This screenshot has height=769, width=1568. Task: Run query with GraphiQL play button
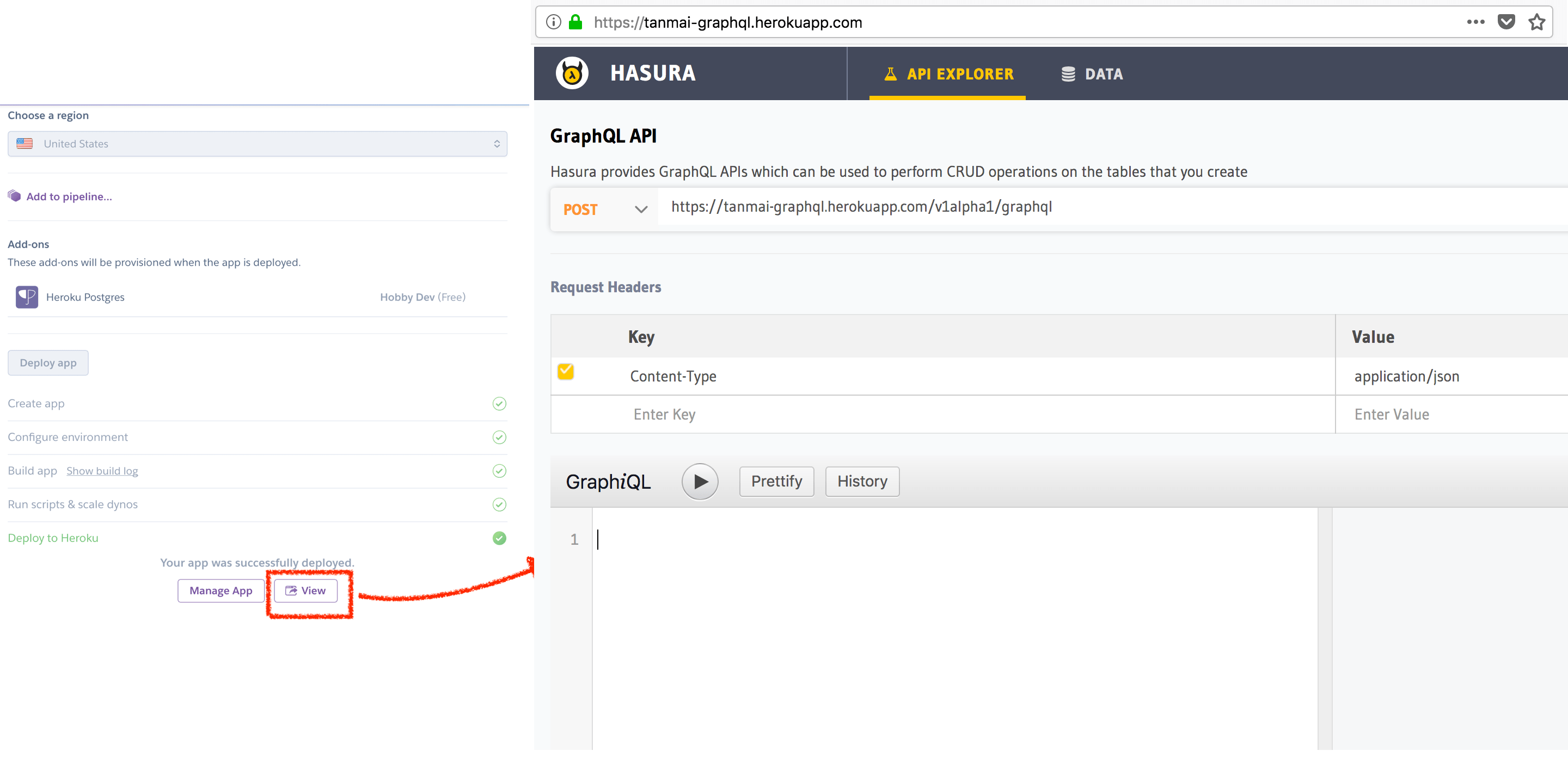pos(700,481)
